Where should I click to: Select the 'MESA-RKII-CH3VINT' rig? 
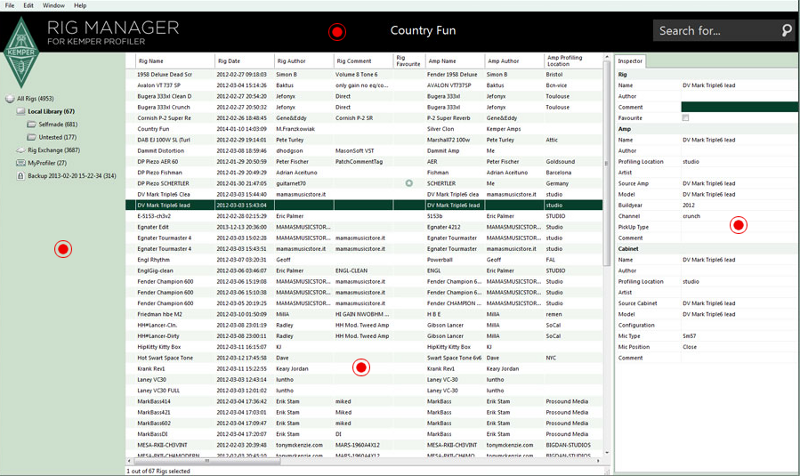pyautogui.click(x=364, y=445)
